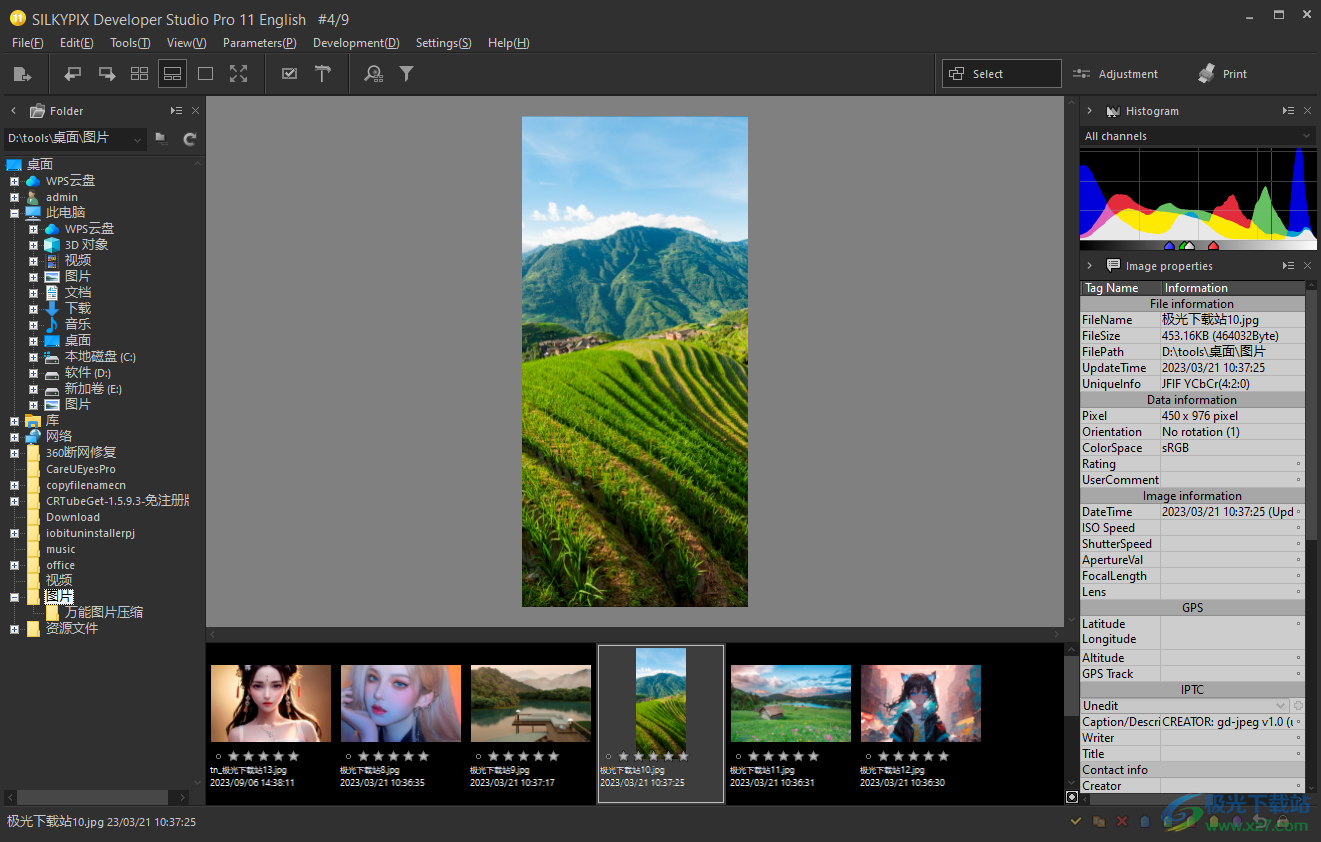Select the filter funnel icon in the toolbar
The height and width of the screenshot is (842, 1321).
(407, 73)
